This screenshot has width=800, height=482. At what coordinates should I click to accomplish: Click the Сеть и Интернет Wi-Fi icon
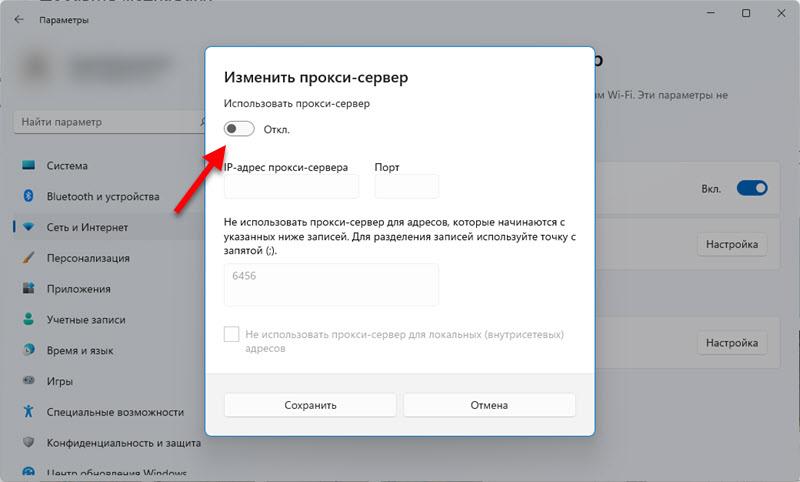pyautogui.click(x=29, y=227)
